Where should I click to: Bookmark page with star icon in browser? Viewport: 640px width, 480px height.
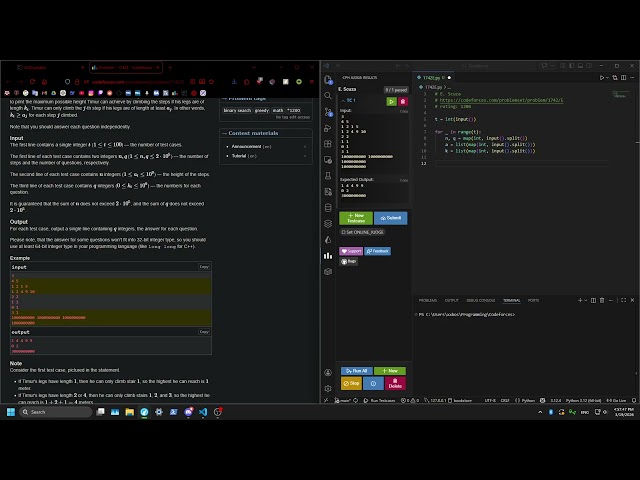tap(211, 82)
